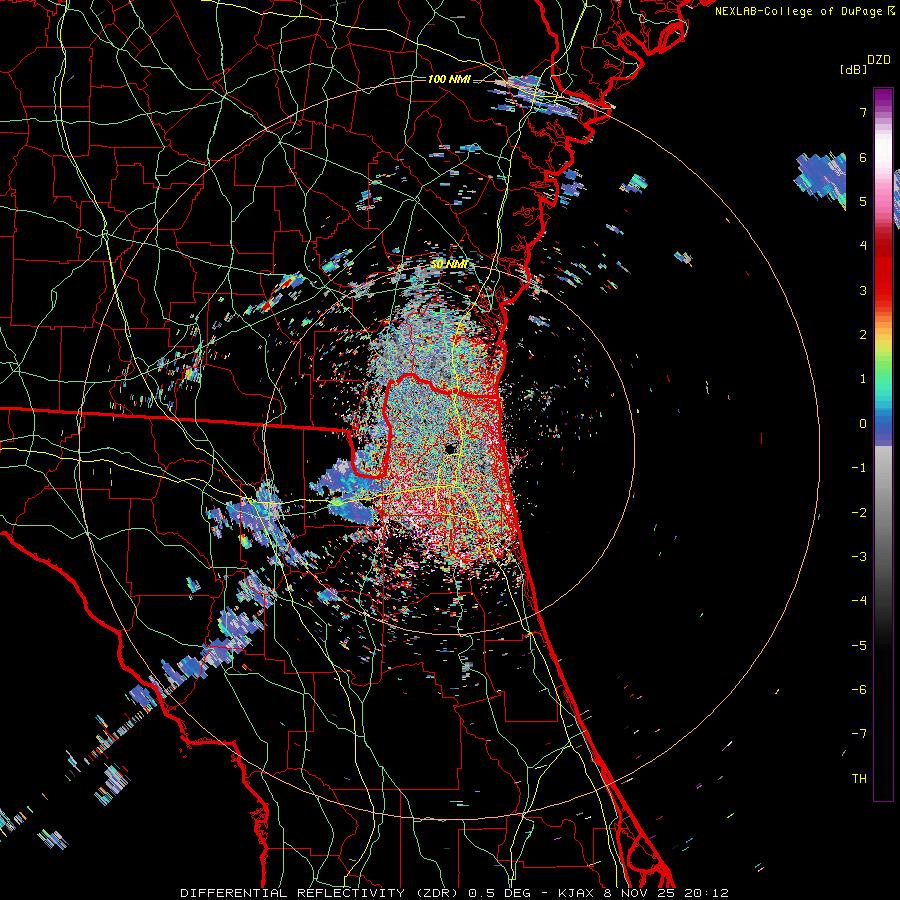The image size is (900, 900).
Task: Click the positive 1 tick label on the scale
Action: 863,379
